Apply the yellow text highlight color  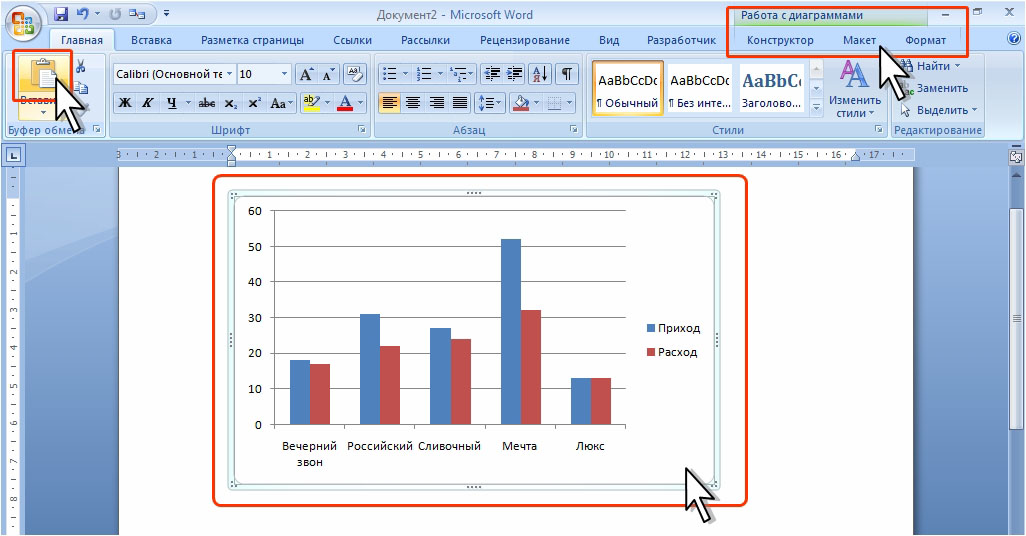click(x=311, y=103)
